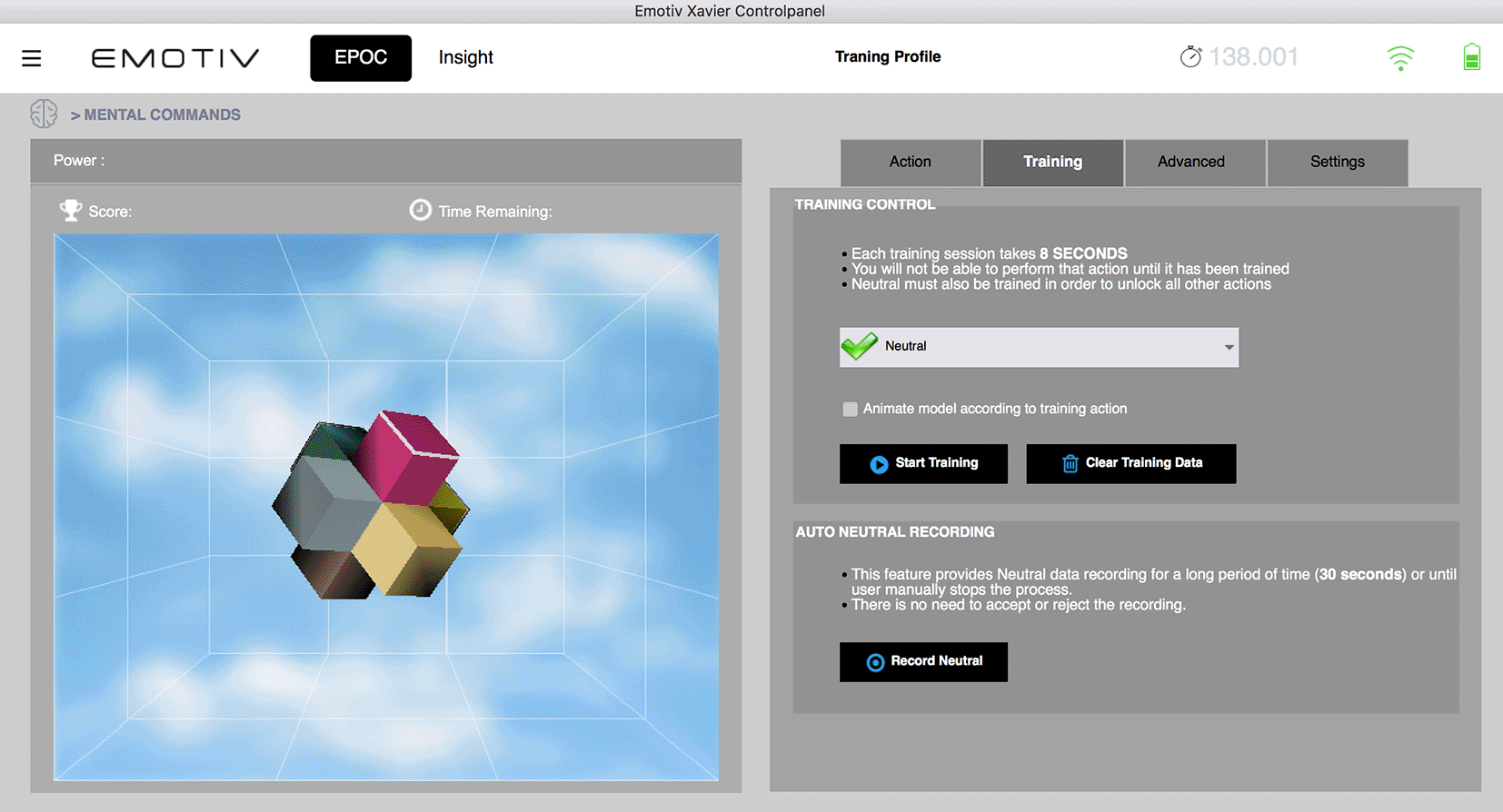Viewport: 1503px width, 812px height.
Task: Click the EMOTIV logo
Action: point(175,58)
